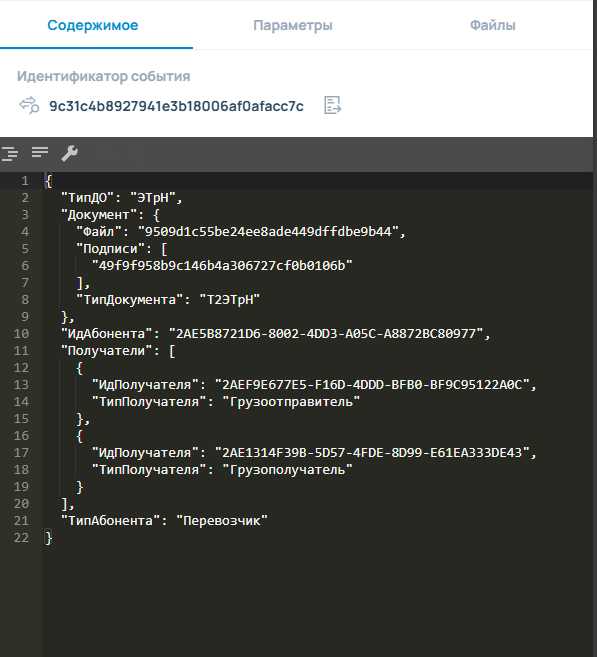This screenshot has width=597, height=657.
Task: Click value 2AEF9E677E5-F16D-4DDD-BFB0-BF9C95122A0C
Action: point(372,384)
